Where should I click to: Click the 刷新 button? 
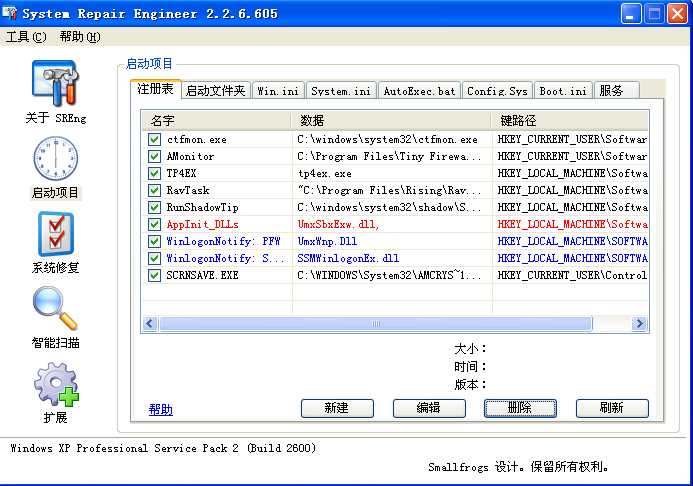[x=612, y=408]
